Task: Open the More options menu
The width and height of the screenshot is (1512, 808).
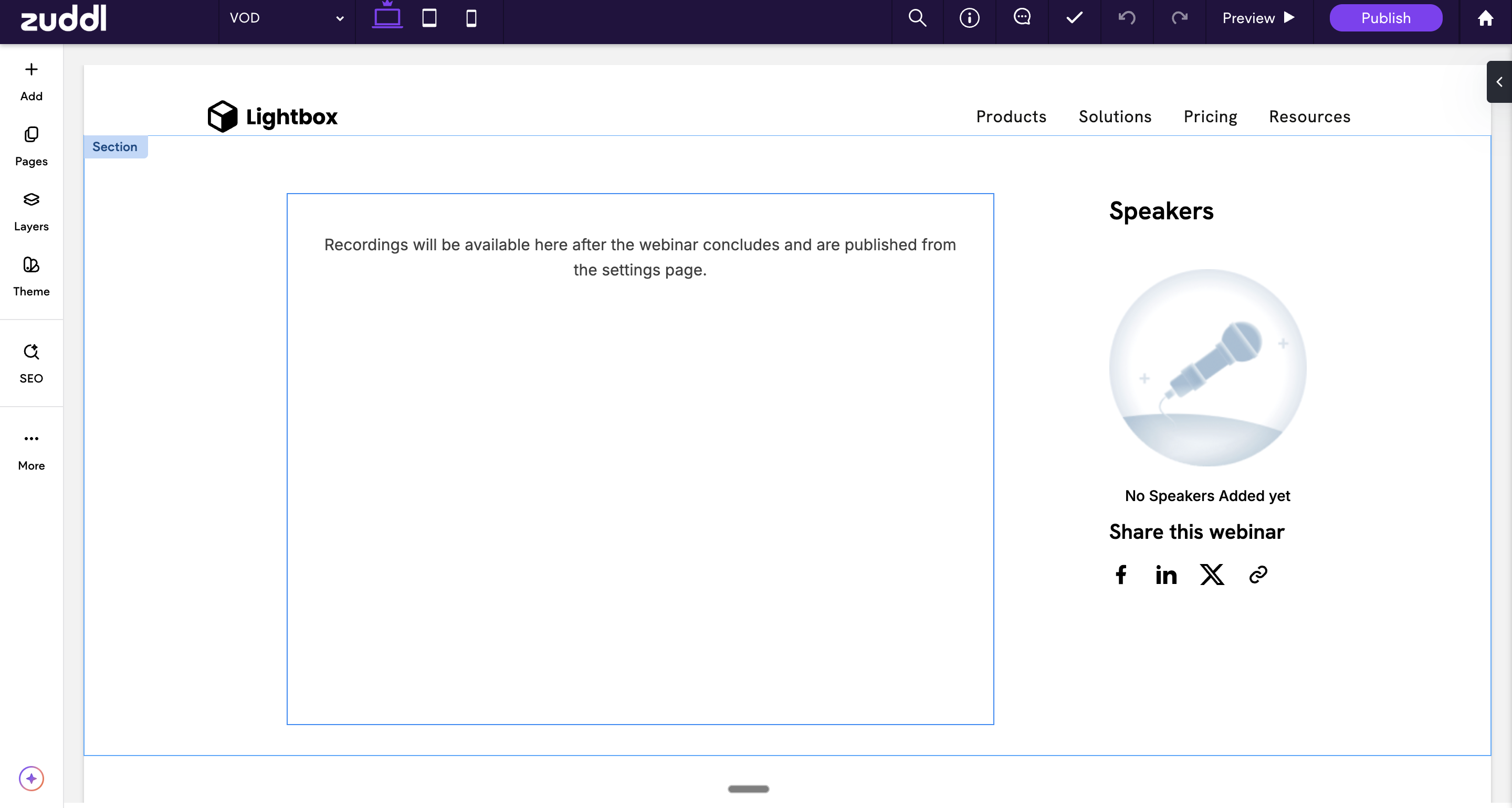Action: [x=31, y=450]
